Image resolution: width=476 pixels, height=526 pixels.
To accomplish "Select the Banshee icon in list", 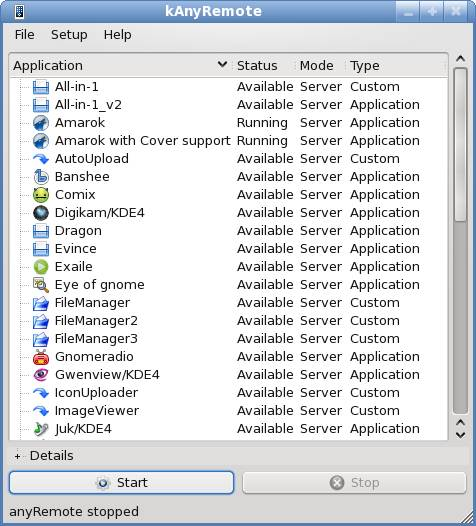I will pyautogui.click(x=41, y=177).
